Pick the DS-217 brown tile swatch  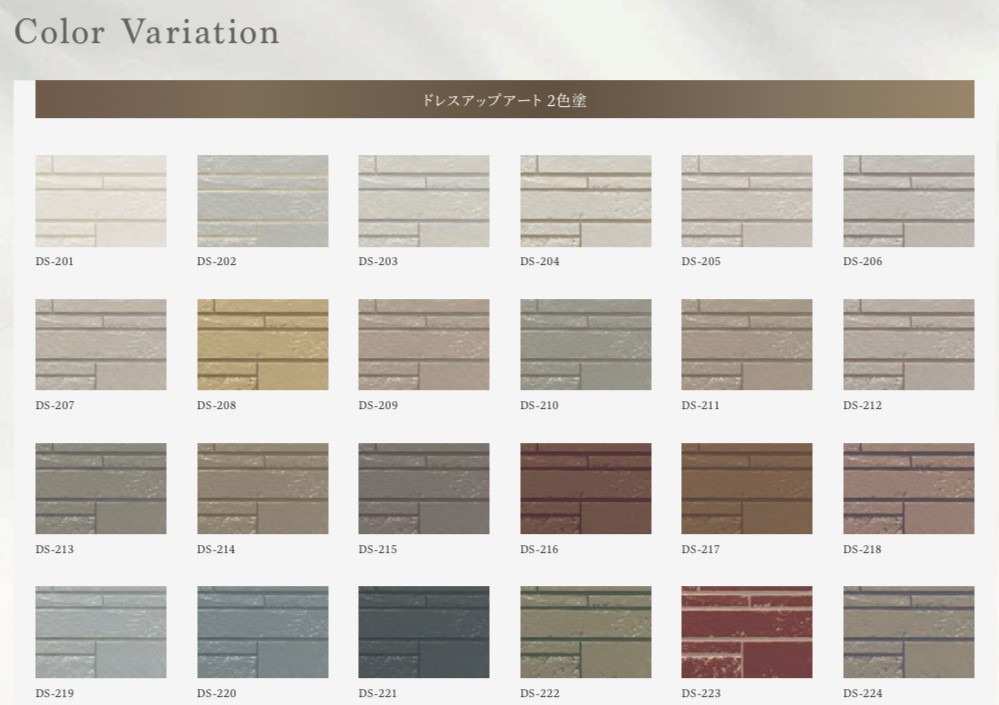tap(746, 489)
